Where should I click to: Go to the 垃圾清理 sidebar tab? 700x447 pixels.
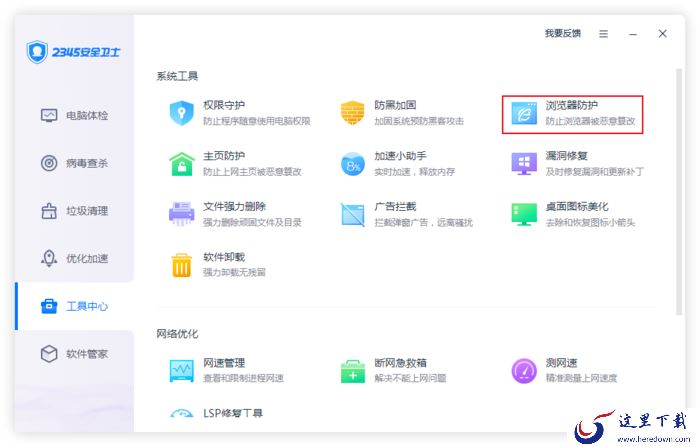click(74, 211)
